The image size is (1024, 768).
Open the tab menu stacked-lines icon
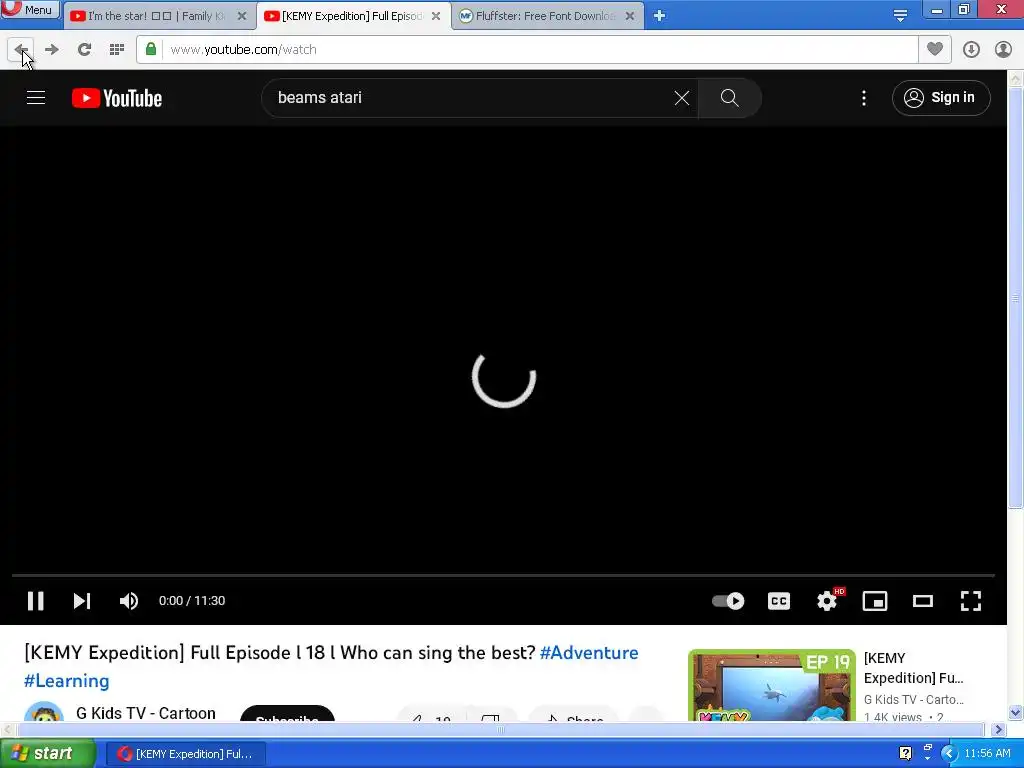point(900,15)
